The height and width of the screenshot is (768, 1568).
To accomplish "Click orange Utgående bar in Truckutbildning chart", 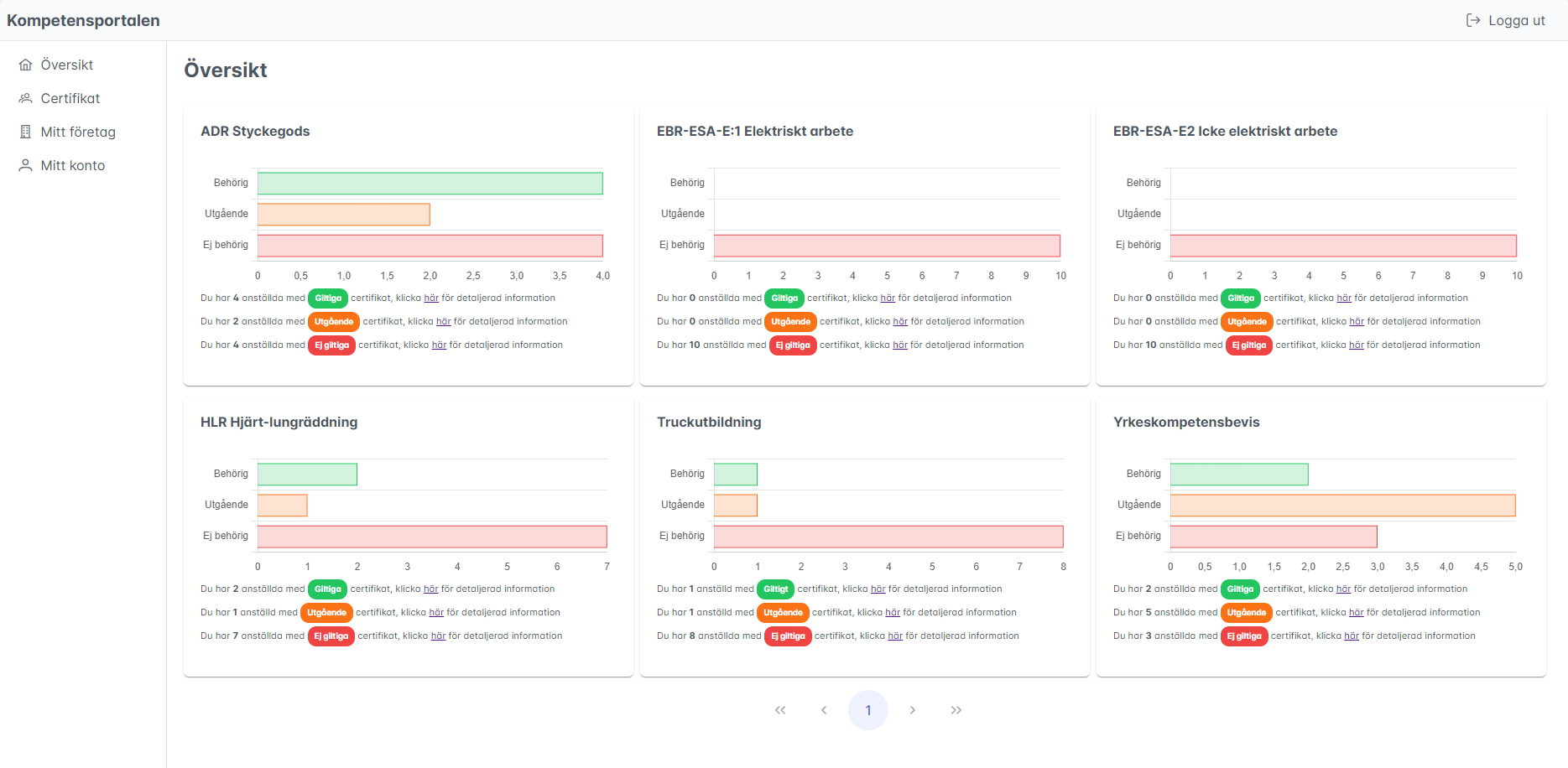I will point(736,505).
